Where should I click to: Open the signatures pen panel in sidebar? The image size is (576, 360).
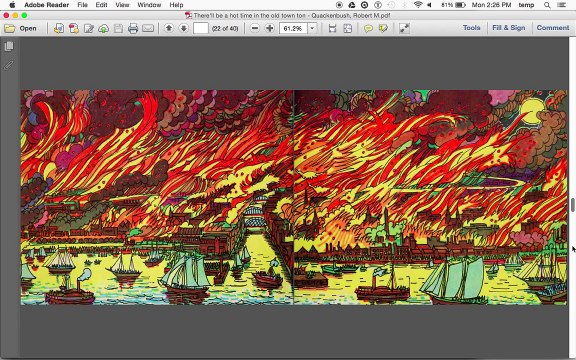9,65
